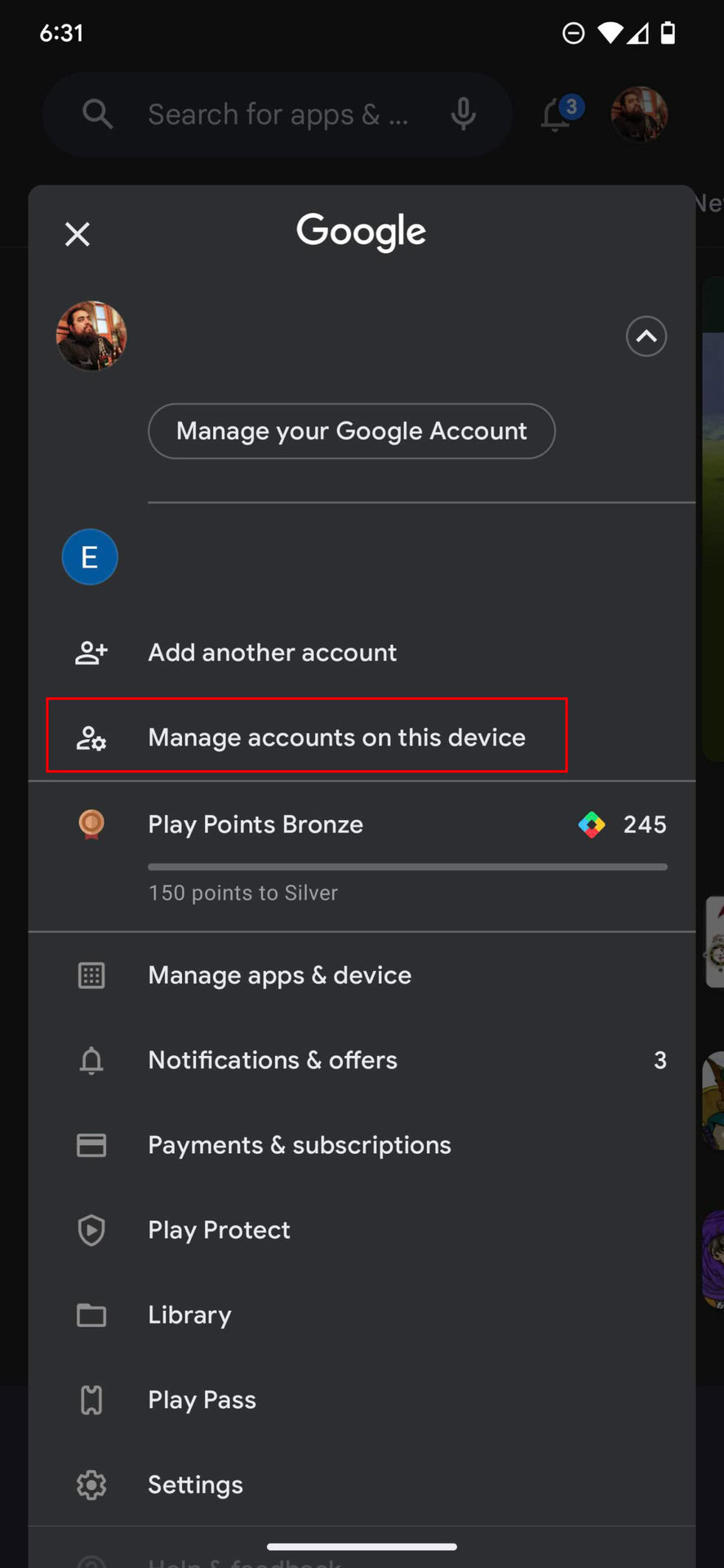The image size is (724, 1568).
Task: Tap the Play Points bronze medal icon
Action: pyautogui.click(x=91, y=824)
